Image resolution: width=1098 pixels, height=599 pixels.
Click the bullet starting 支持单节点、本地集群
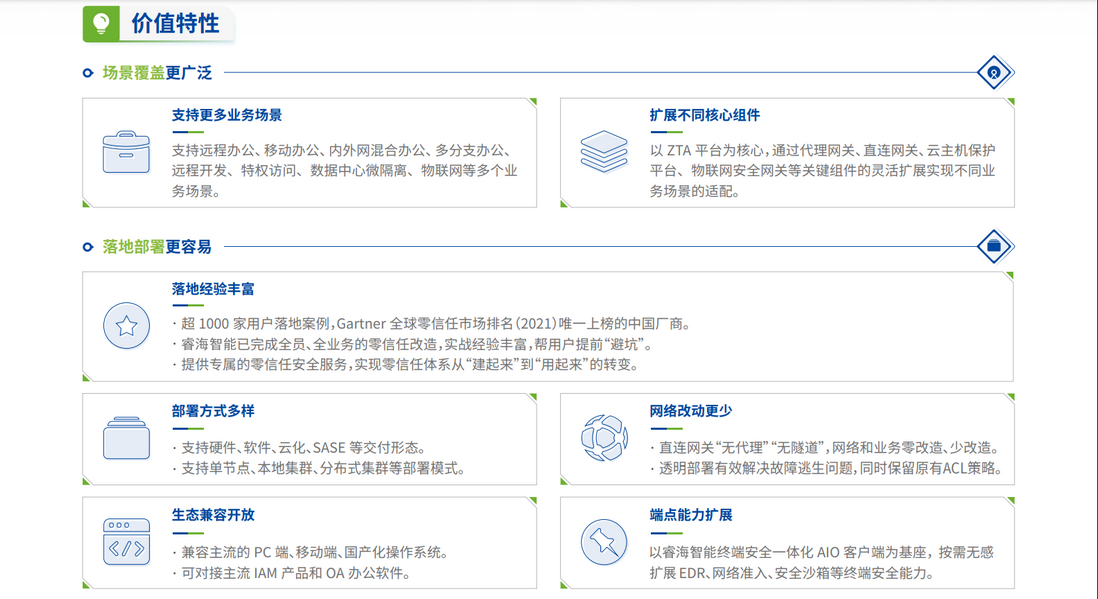[319, 468]
